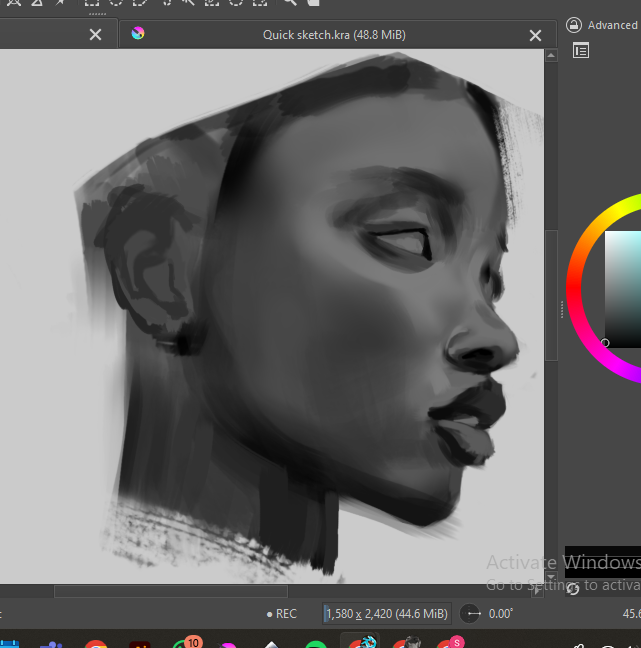Click the horizontal canvas scrollbar thumb
This screenshot has height=648, width=641.
171,591
